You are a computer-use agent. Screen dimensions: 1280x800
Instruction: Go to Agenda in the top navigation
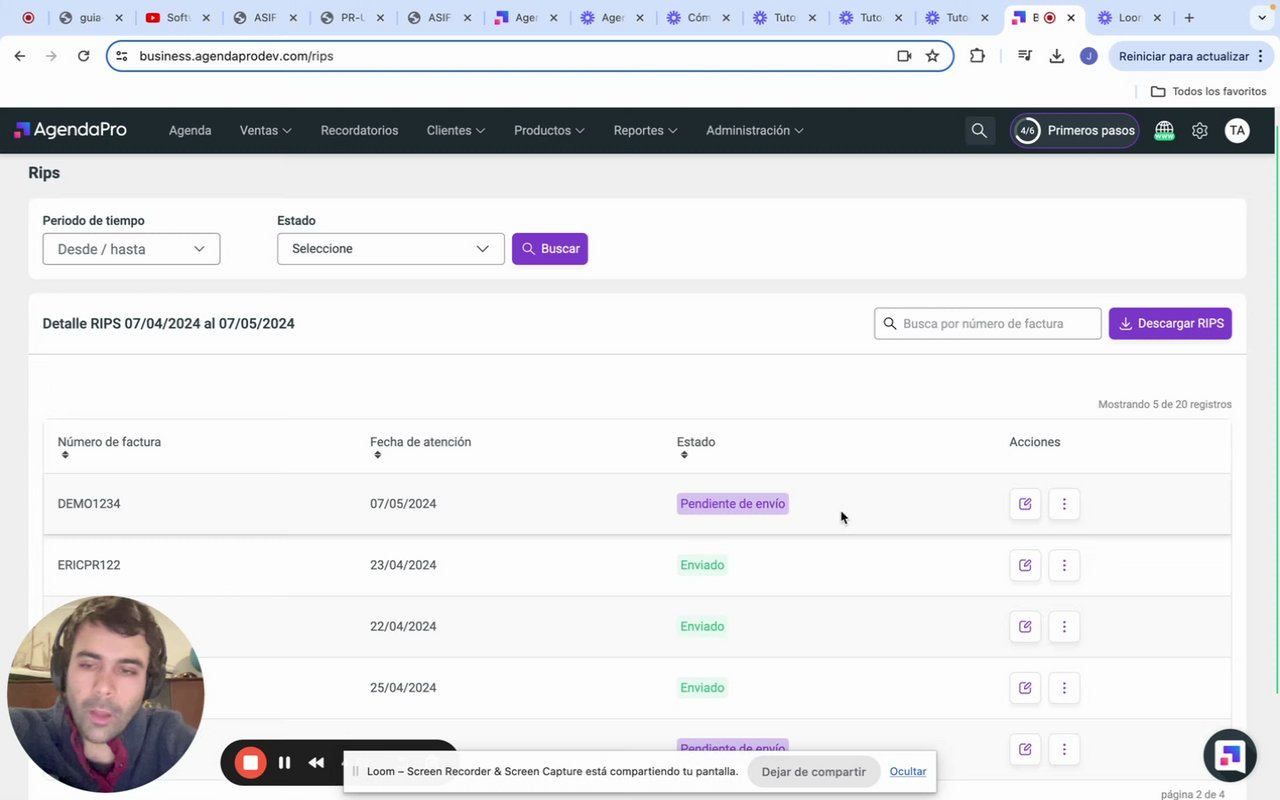tap(190, 130)
